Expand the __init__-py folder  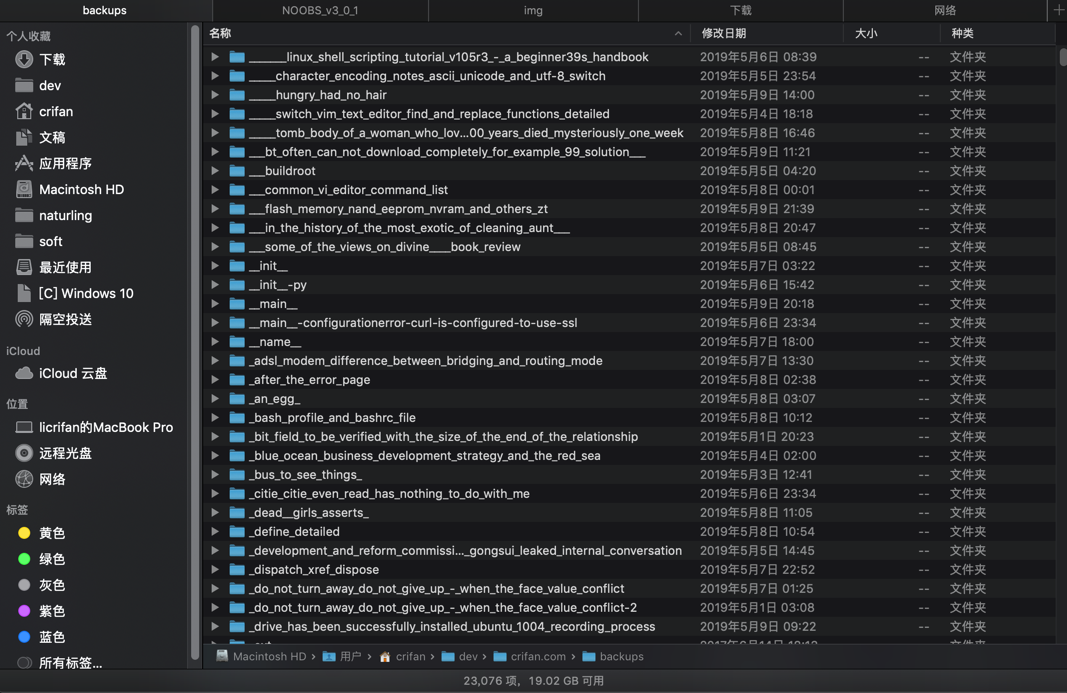[215, 285]
